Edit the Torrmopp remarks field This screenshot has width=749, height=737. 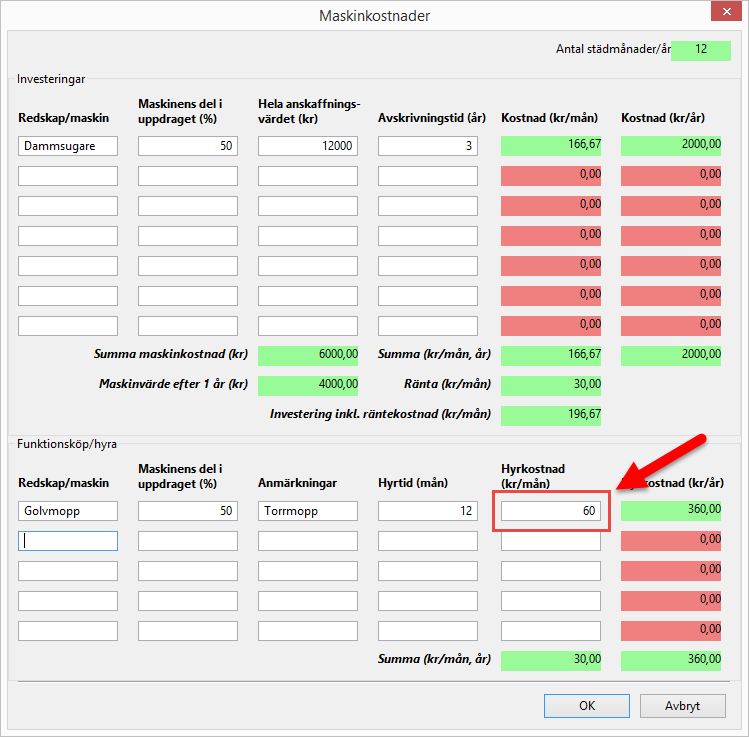click(x=308, y=511)
